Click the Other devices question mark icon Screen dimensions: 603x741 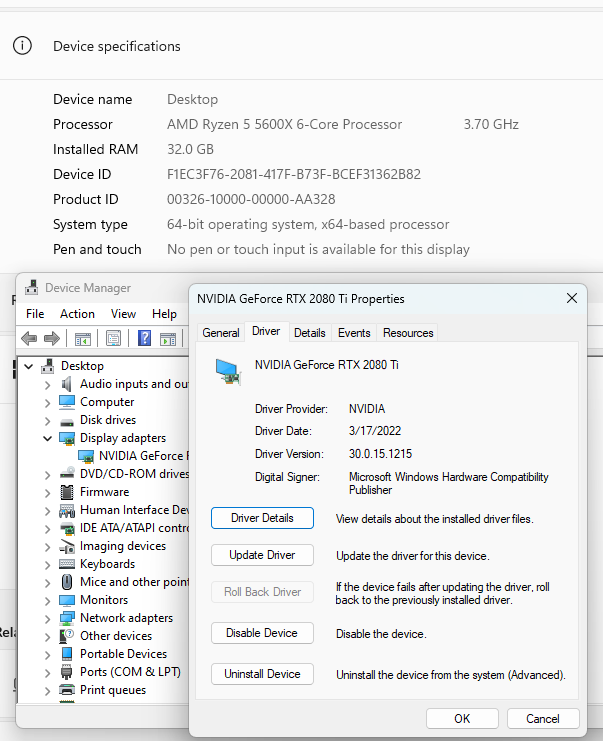67,636
